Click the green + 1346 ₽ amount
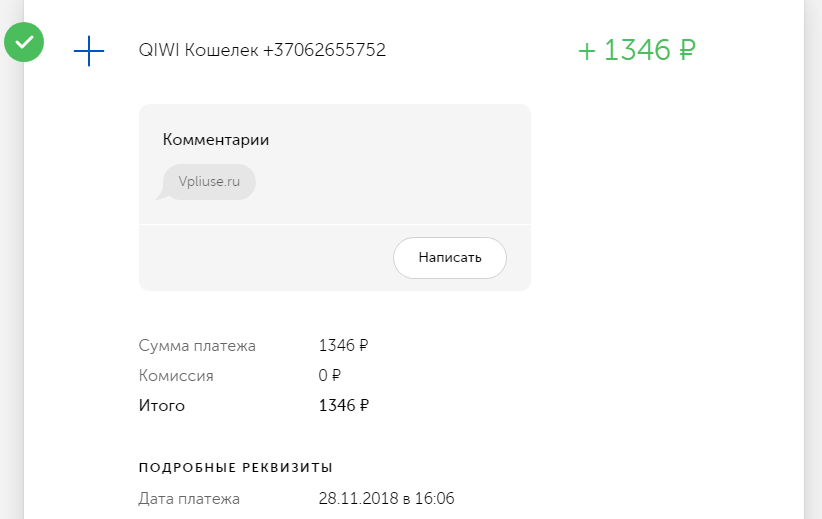This screenshot has width=822, height=519. point(637,50)
